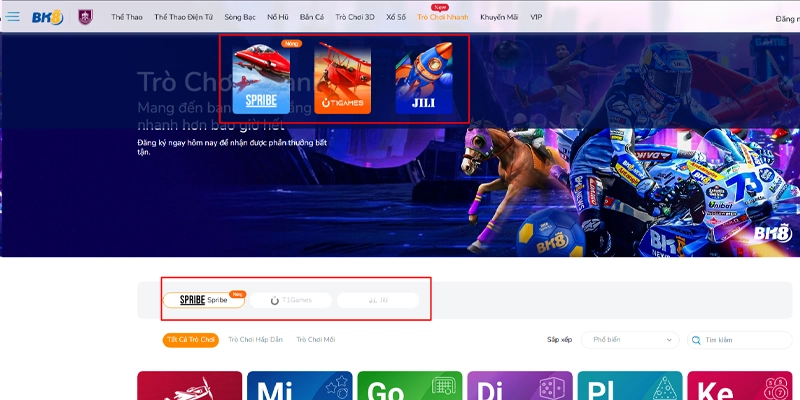This screenshot has height=400, width=800.
Task: Open the Sòng Bạc menu
Action: (240, 17)
